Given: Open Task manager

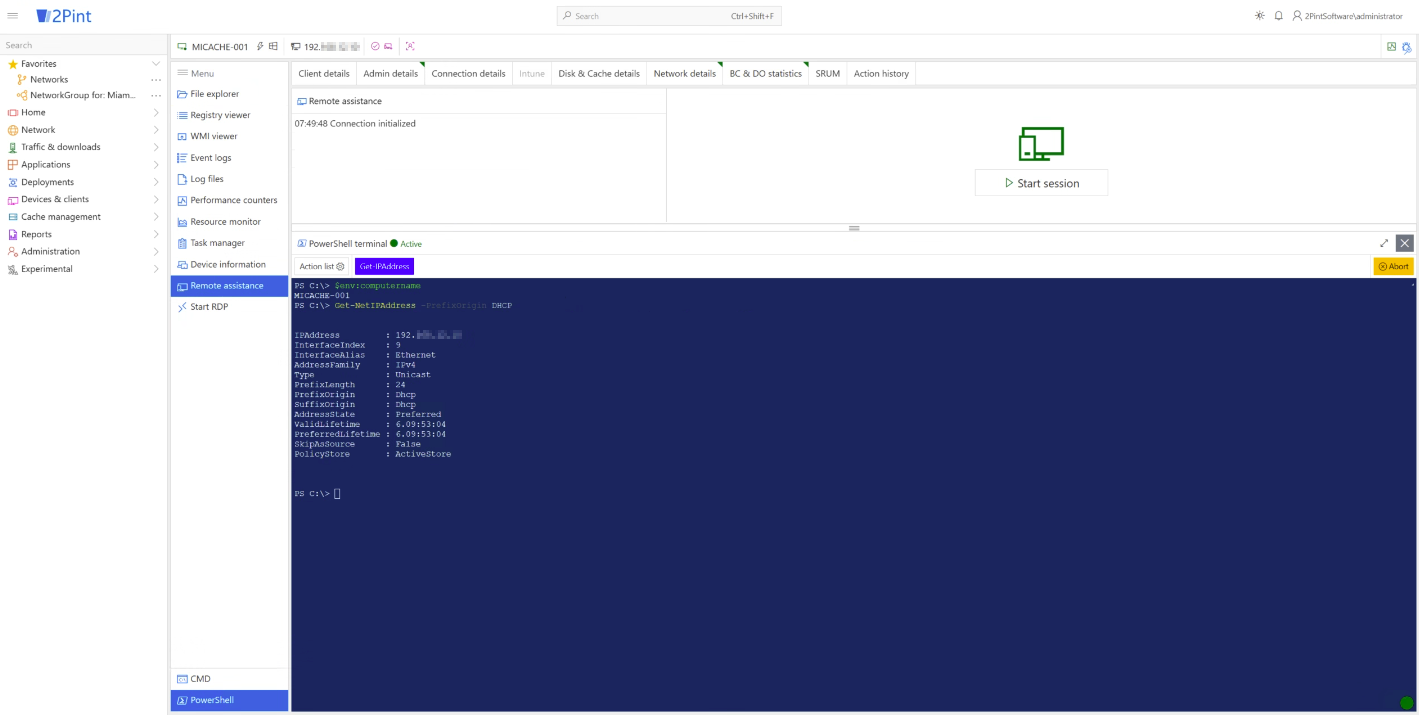Looking at the screenshot, I should coord(229,243).
